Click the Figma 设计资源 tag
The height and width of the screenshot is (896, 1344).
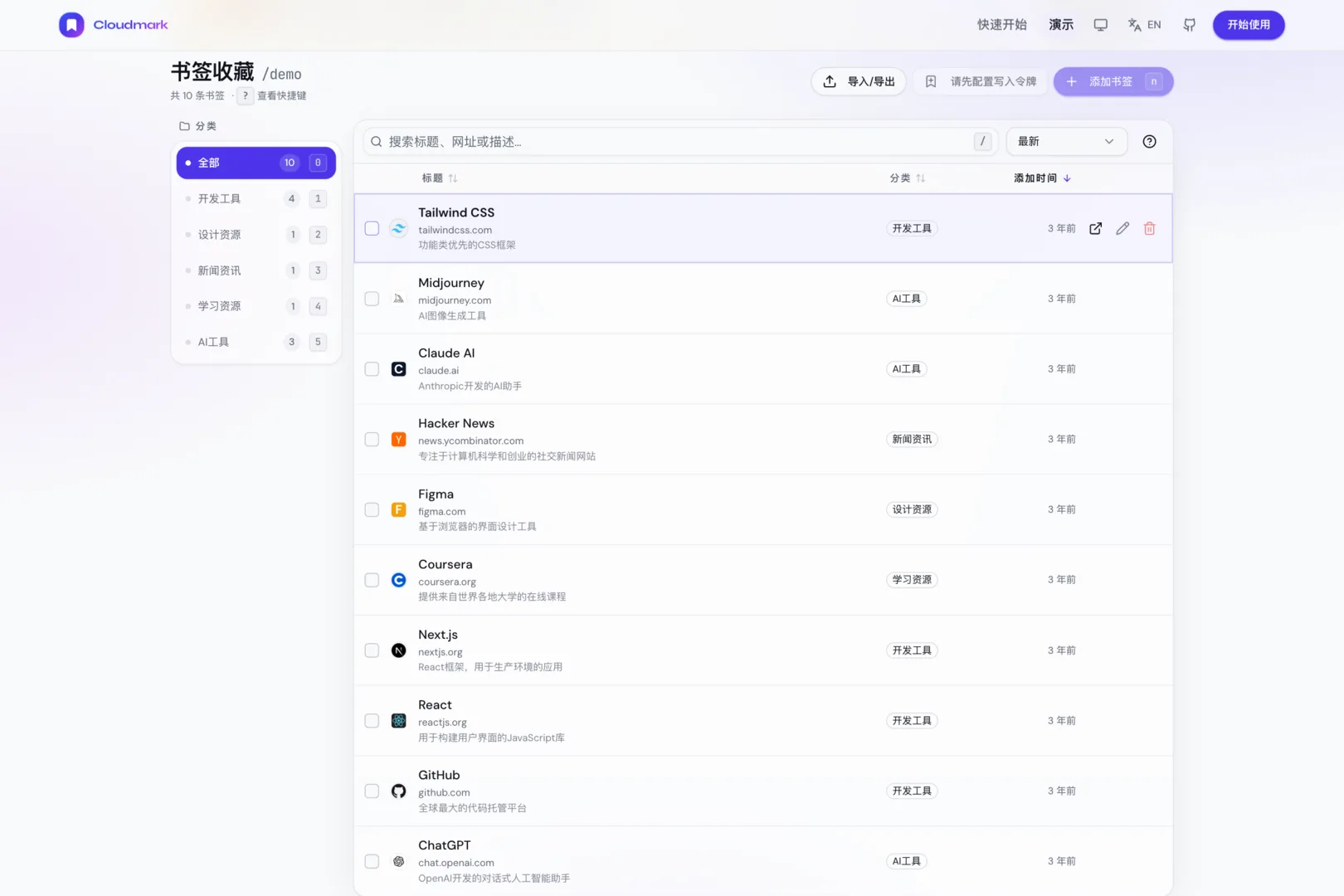[912, 509]
